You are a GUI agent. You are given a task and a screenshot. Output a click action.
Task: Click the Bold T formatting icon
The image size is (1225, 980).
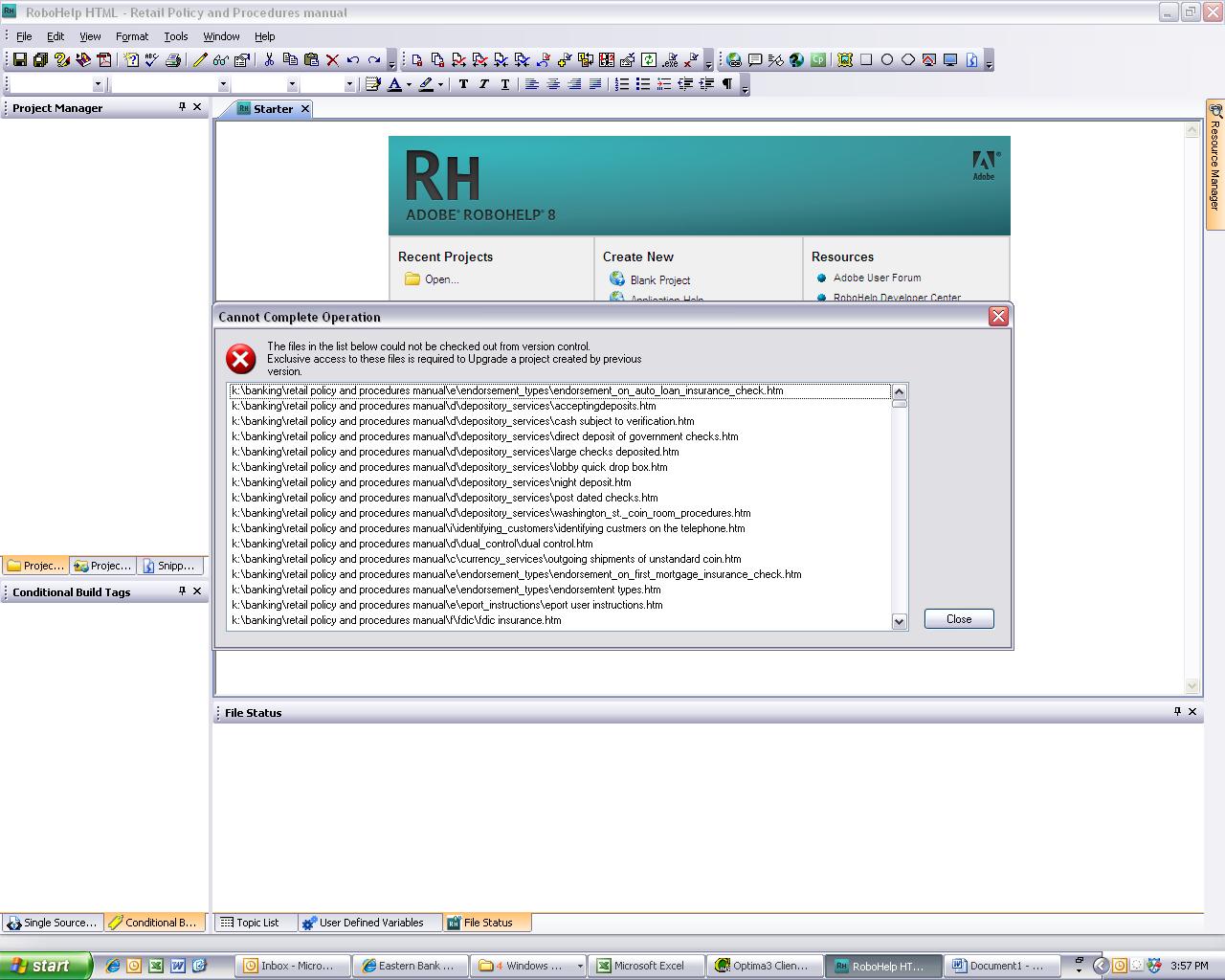(x=463, y=84)
